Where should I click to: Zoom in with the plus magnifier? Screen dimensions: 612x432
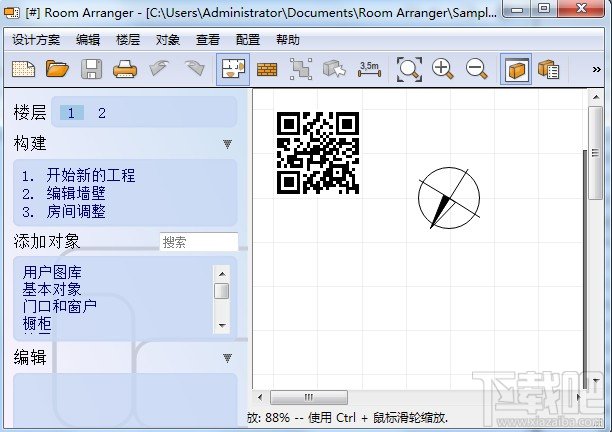click(443, 69)
